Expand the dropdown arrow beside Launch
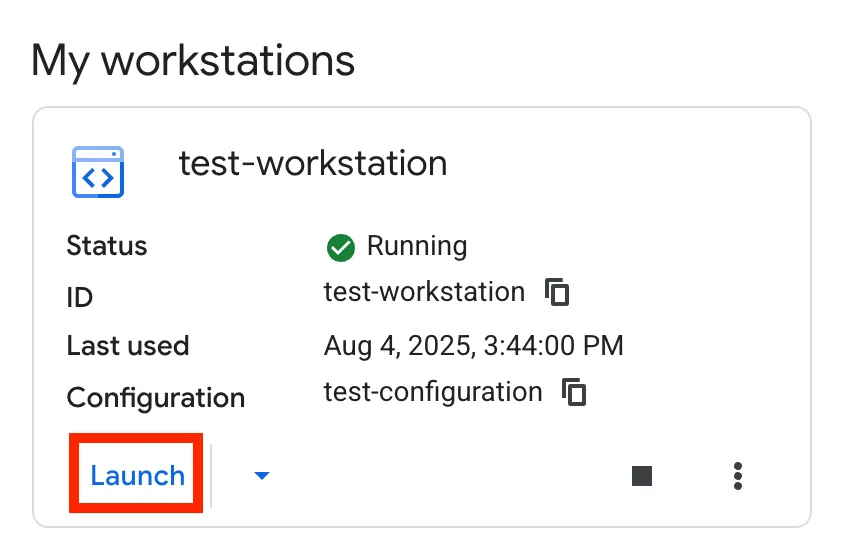Image resolution: width=852 pixels, height=560 pixels. pyautogui.click(x=261, y=476)
